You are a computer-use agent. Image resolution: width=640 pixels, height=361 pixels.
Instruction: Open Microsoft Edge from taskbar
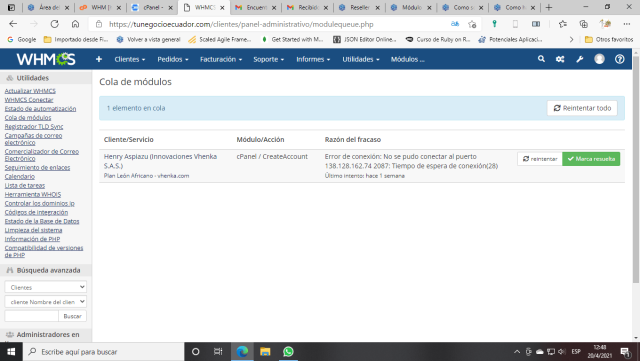pos(242,352)
